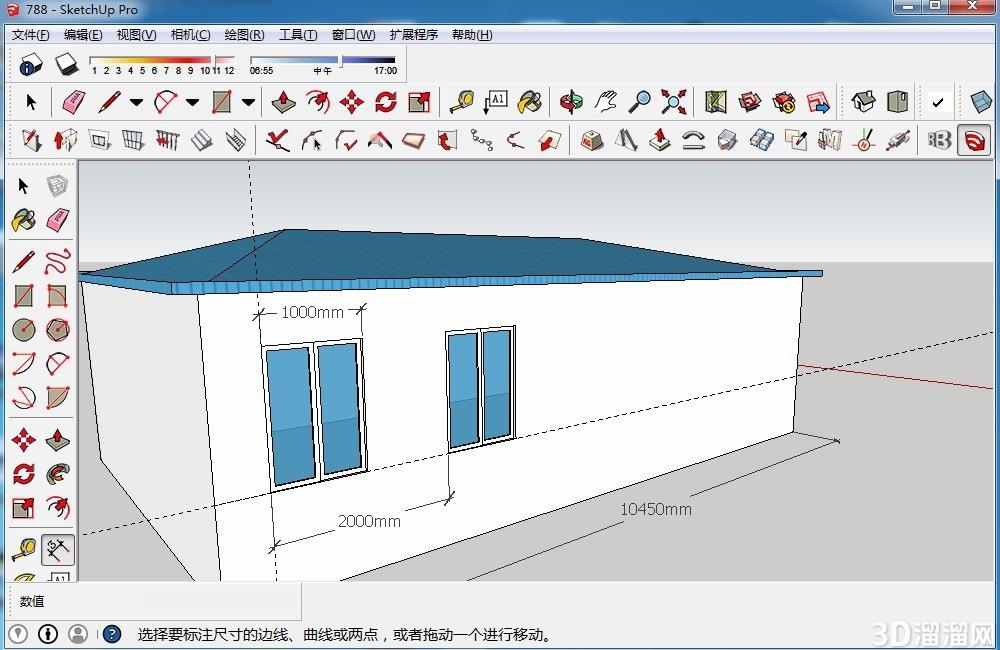Open the 帮助(H) menu
This screenshot has width=1000, height=650.
[472, 34]
